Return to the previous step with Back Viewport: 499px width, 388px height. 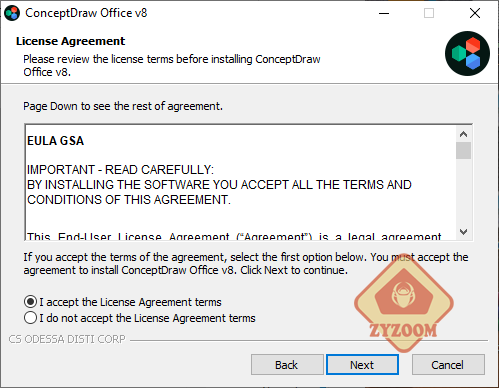click(x=287, y=365)
